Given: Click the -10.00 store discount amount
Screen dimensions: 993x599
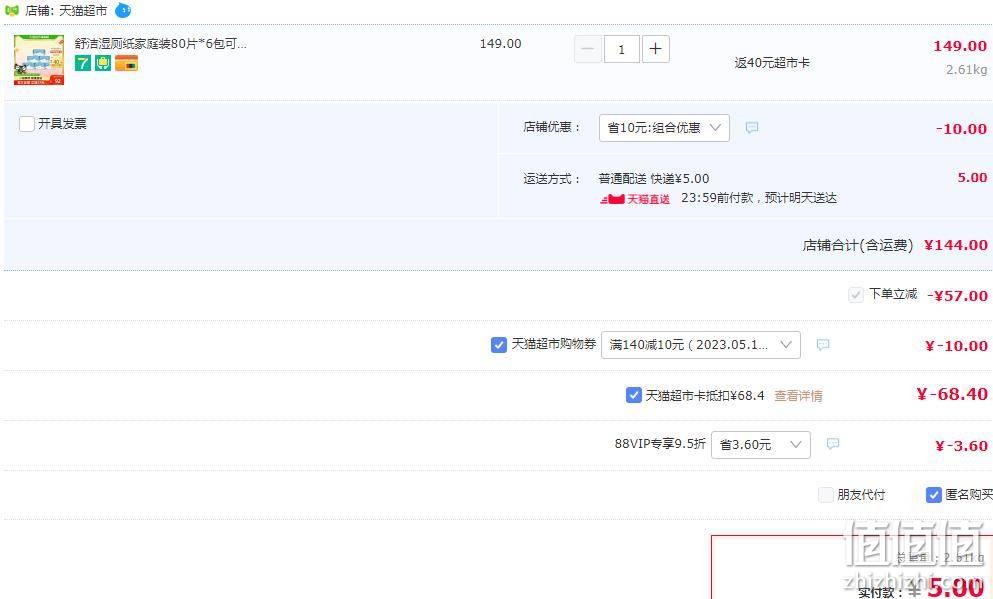Looking at the screenshot, I should pyautogui.click(x=961, y=129).
